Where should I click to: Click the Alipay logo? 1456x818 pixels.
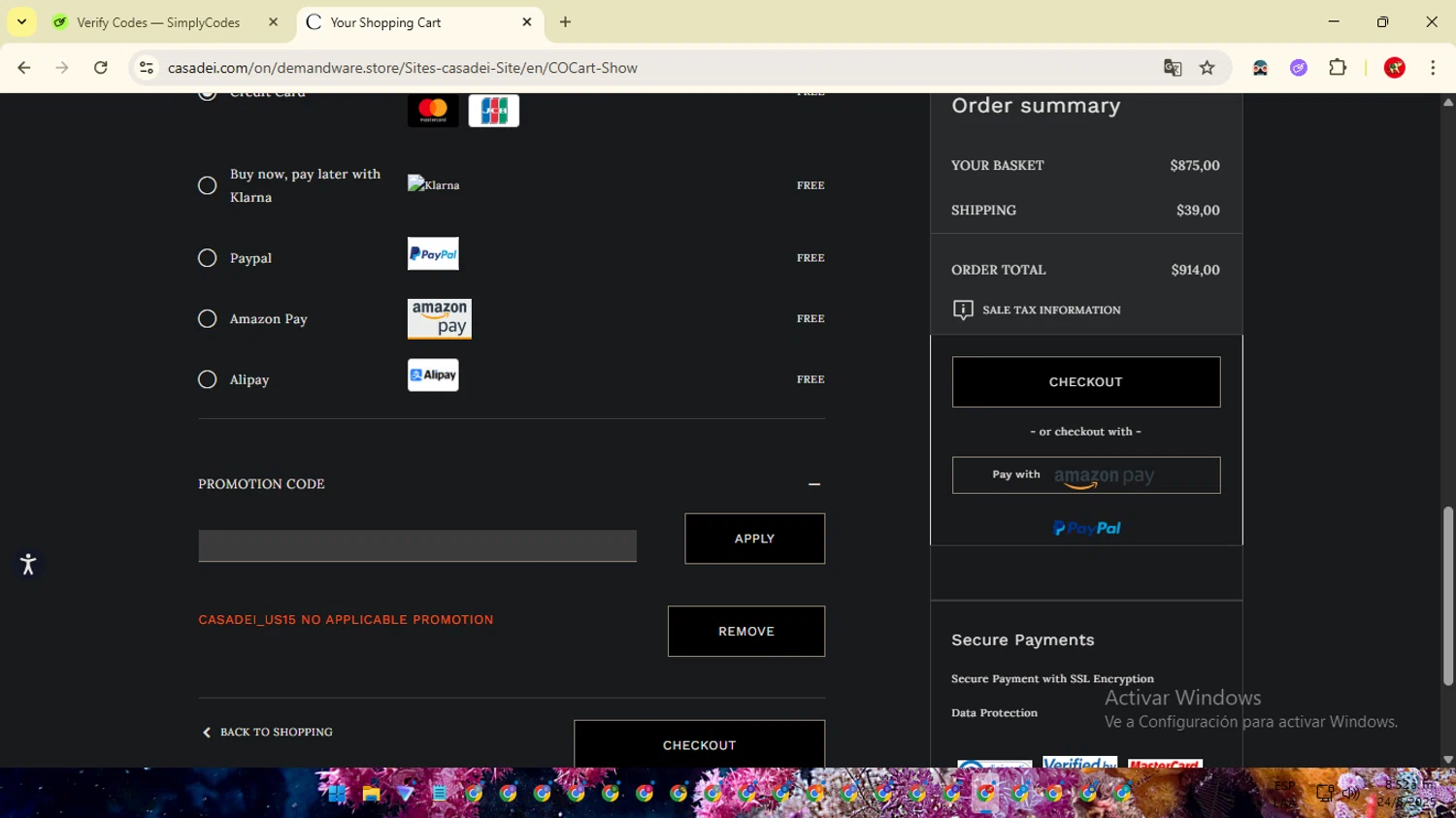click(x=433, y=376)
